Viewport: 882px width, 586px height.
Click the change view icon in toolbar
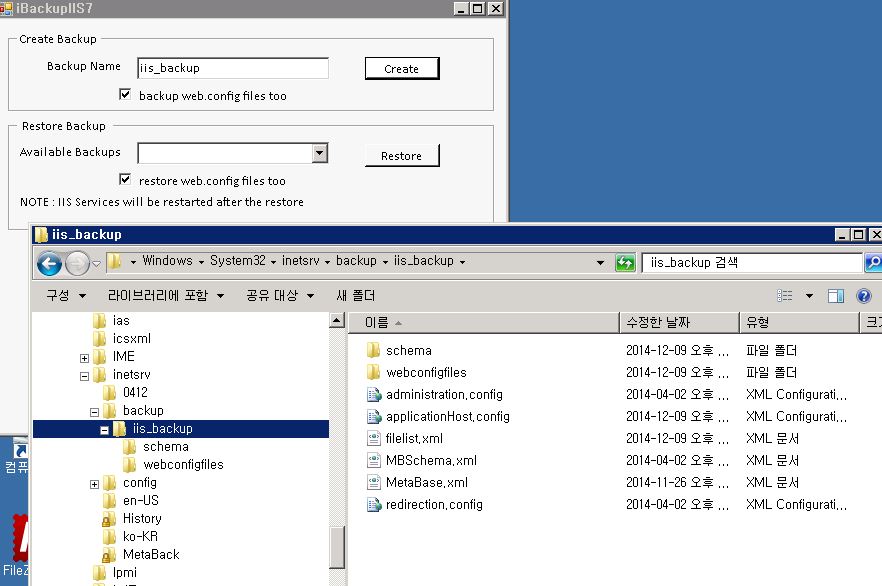[x=786, y=296]
